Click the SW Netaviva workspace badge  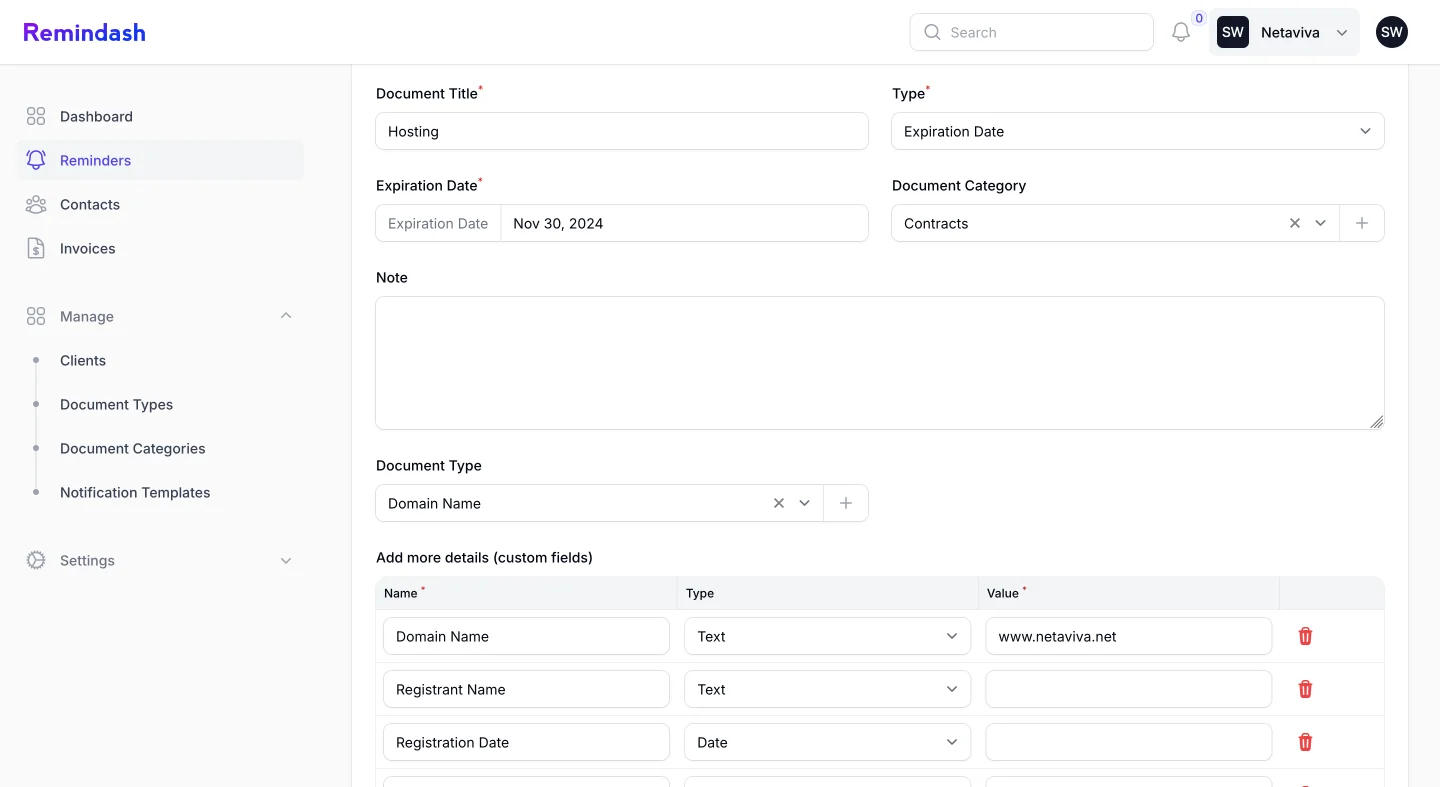click(x=1233, y=32)
